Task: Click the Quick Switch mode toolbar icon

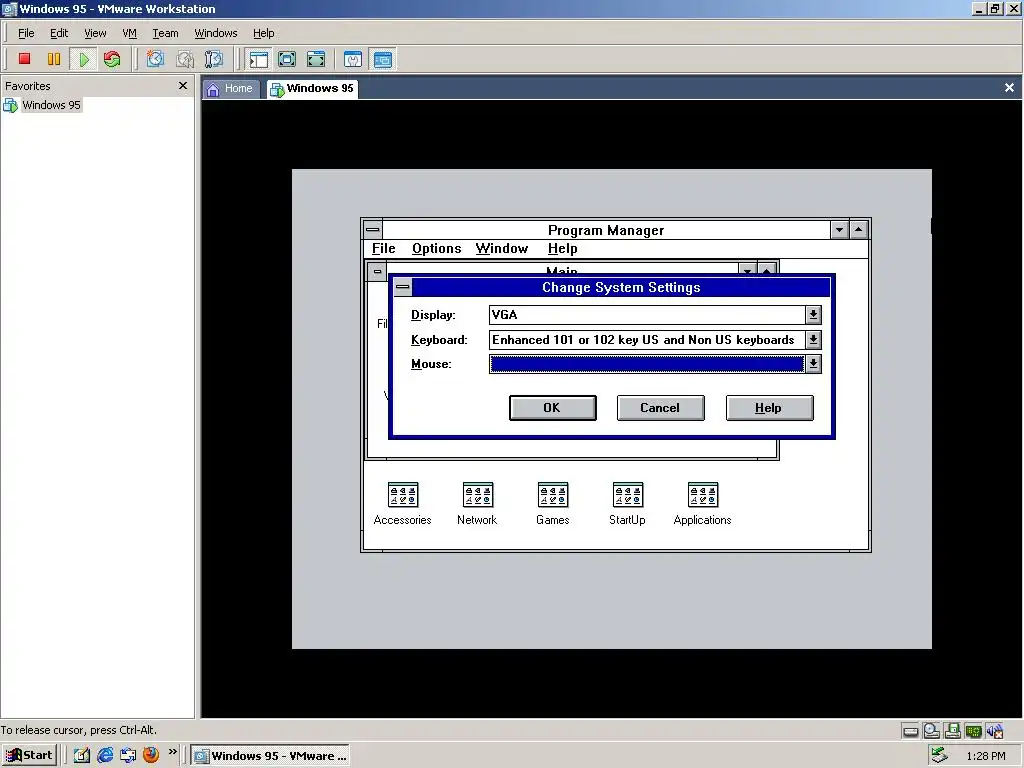Action: point(287,59)
